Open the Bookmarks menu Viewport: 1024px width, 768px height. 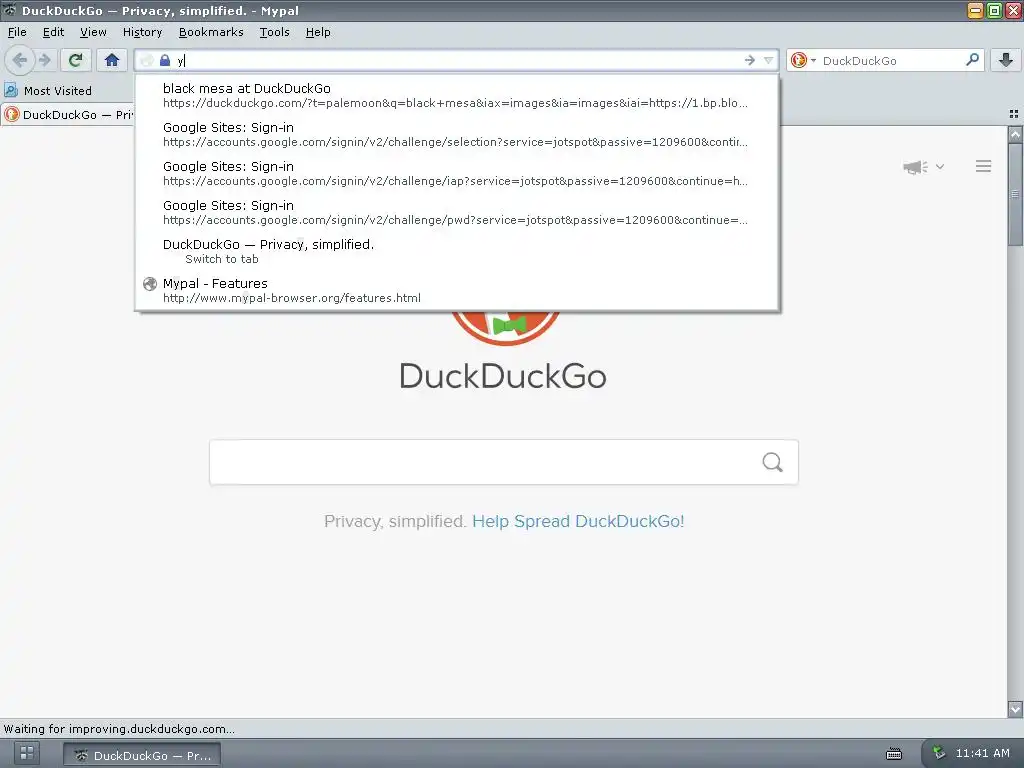(211, 32)
